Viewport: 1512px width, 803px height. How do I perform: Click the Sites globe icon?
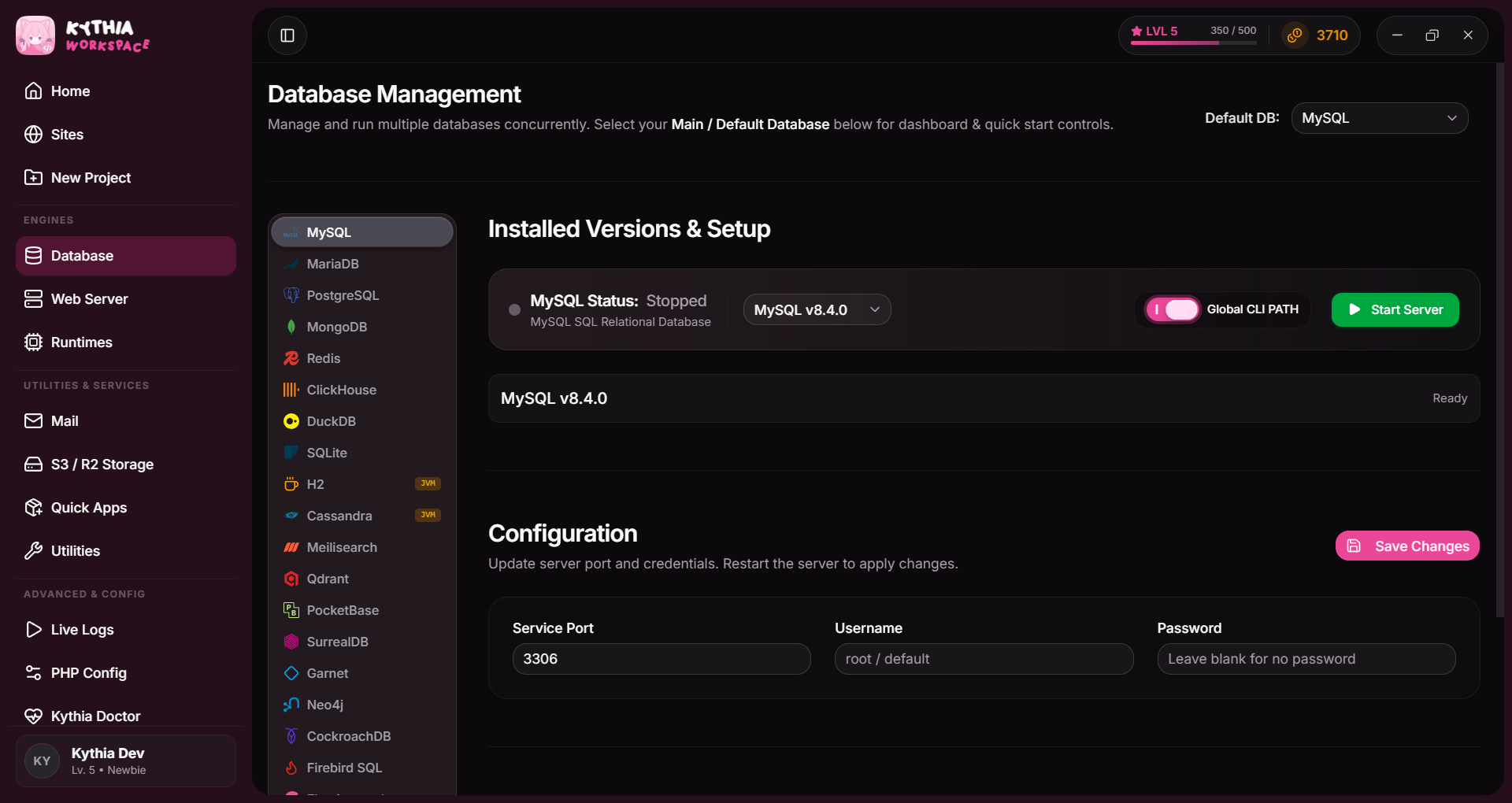(33, 134)
